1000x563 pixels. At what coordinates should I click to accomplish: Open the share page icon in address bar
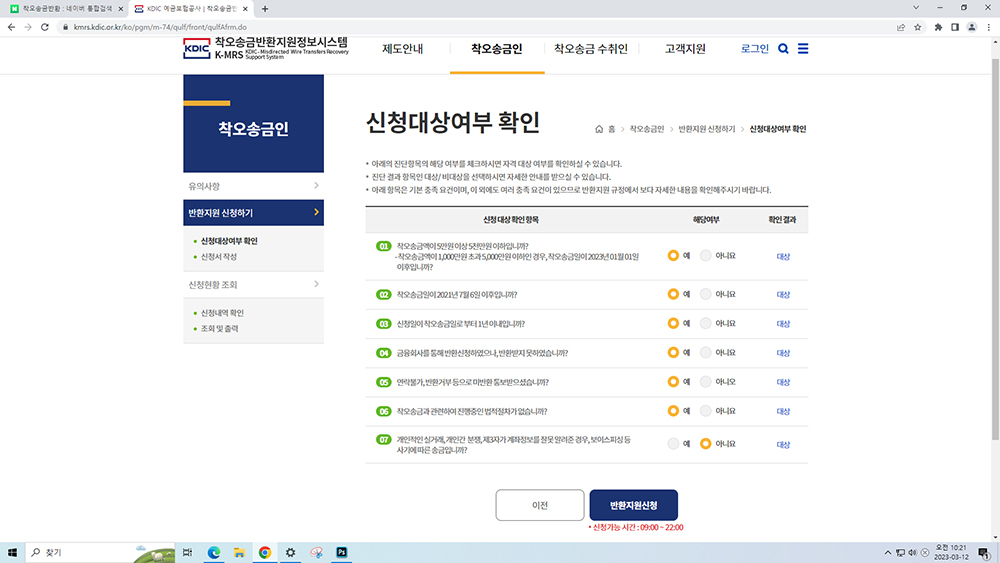[x=901, y=27]
